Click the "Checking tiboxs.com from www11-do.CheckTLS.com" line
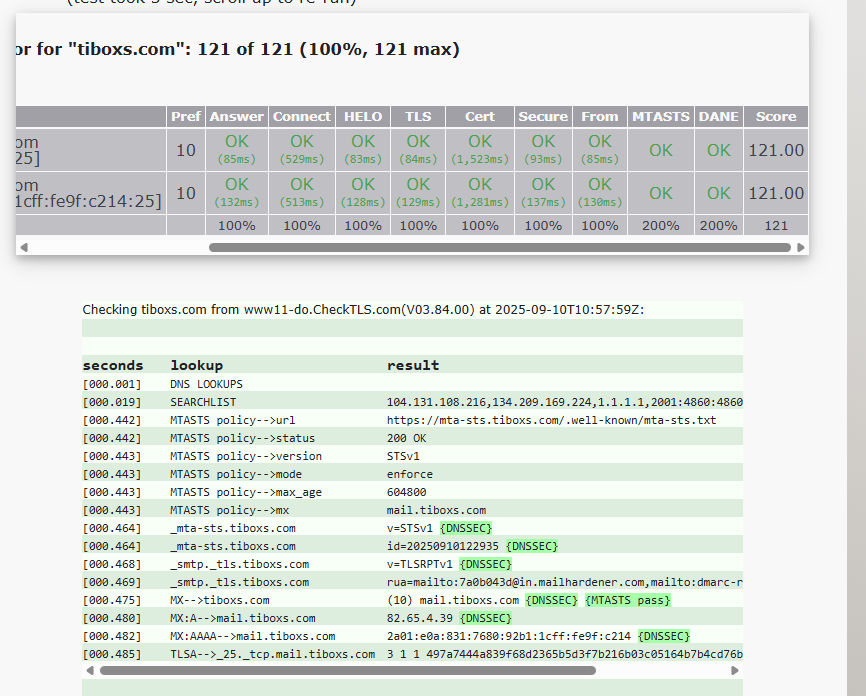Image resolution: width=866 pixels, height=696 pixels. coord(363,309)
